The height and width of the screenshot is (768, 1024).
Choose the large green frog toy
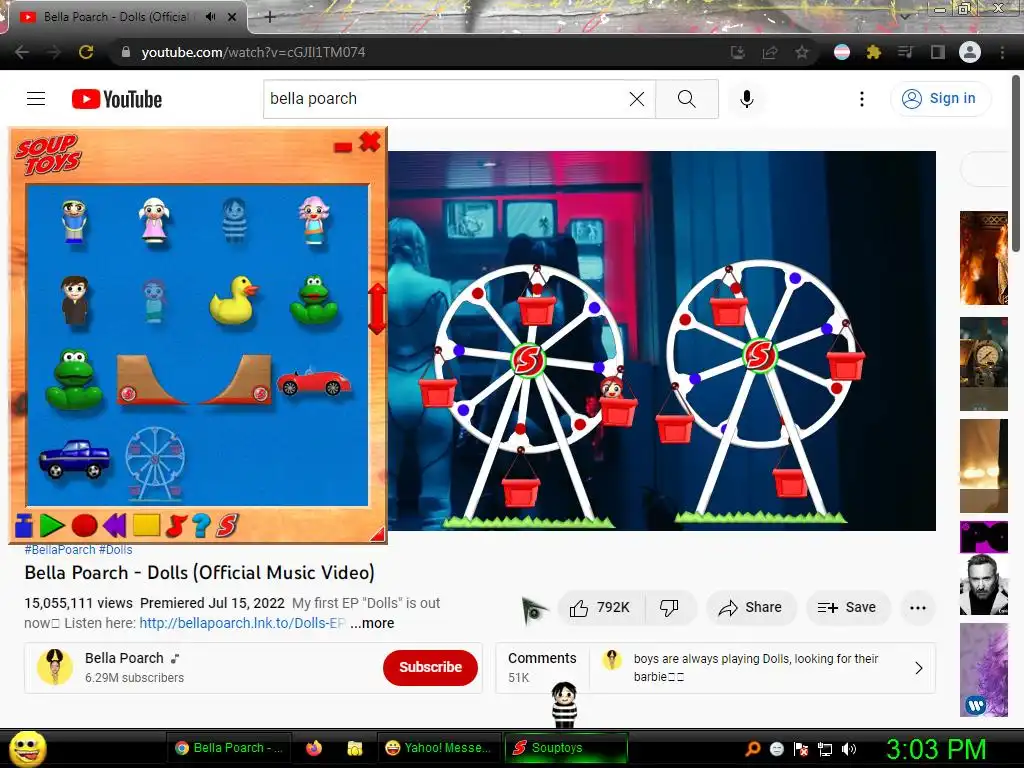pyautogui.click(x=74, y=380)
